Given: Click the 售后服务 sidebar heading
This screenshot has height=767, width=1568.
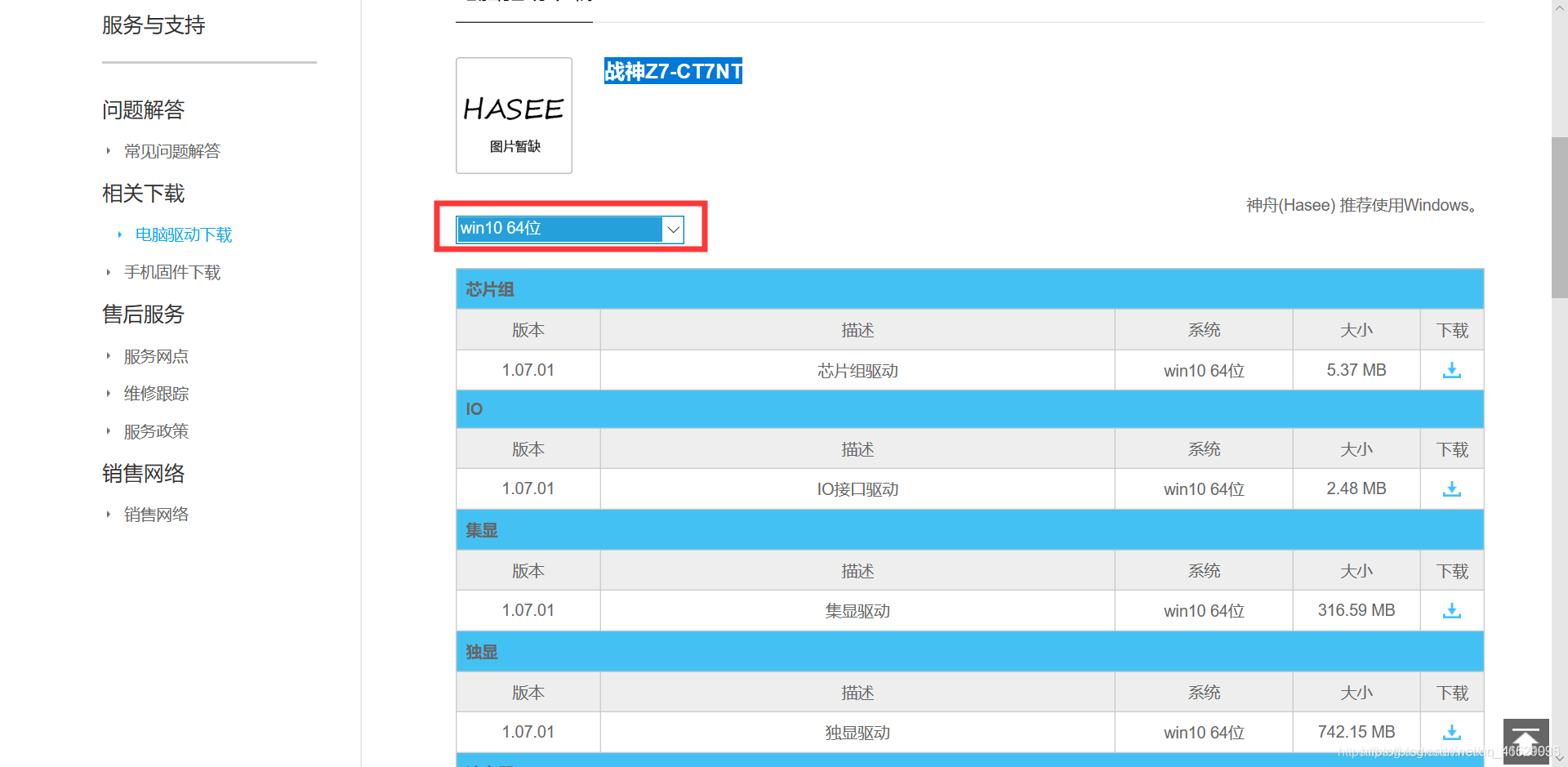Looking at the screenshot, I should [144, 314].
